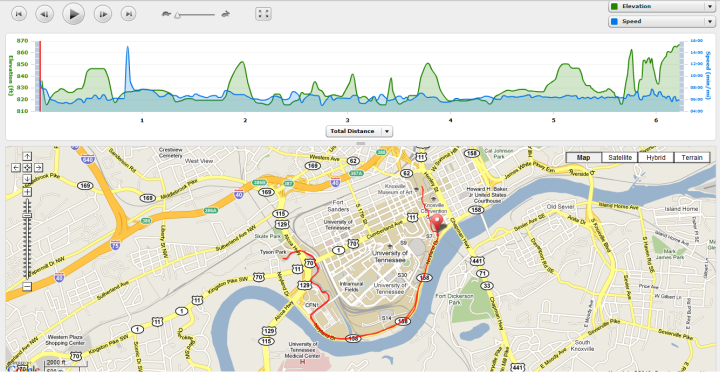
Task: Switch map to Satellite view
Action: pos(619,158)
